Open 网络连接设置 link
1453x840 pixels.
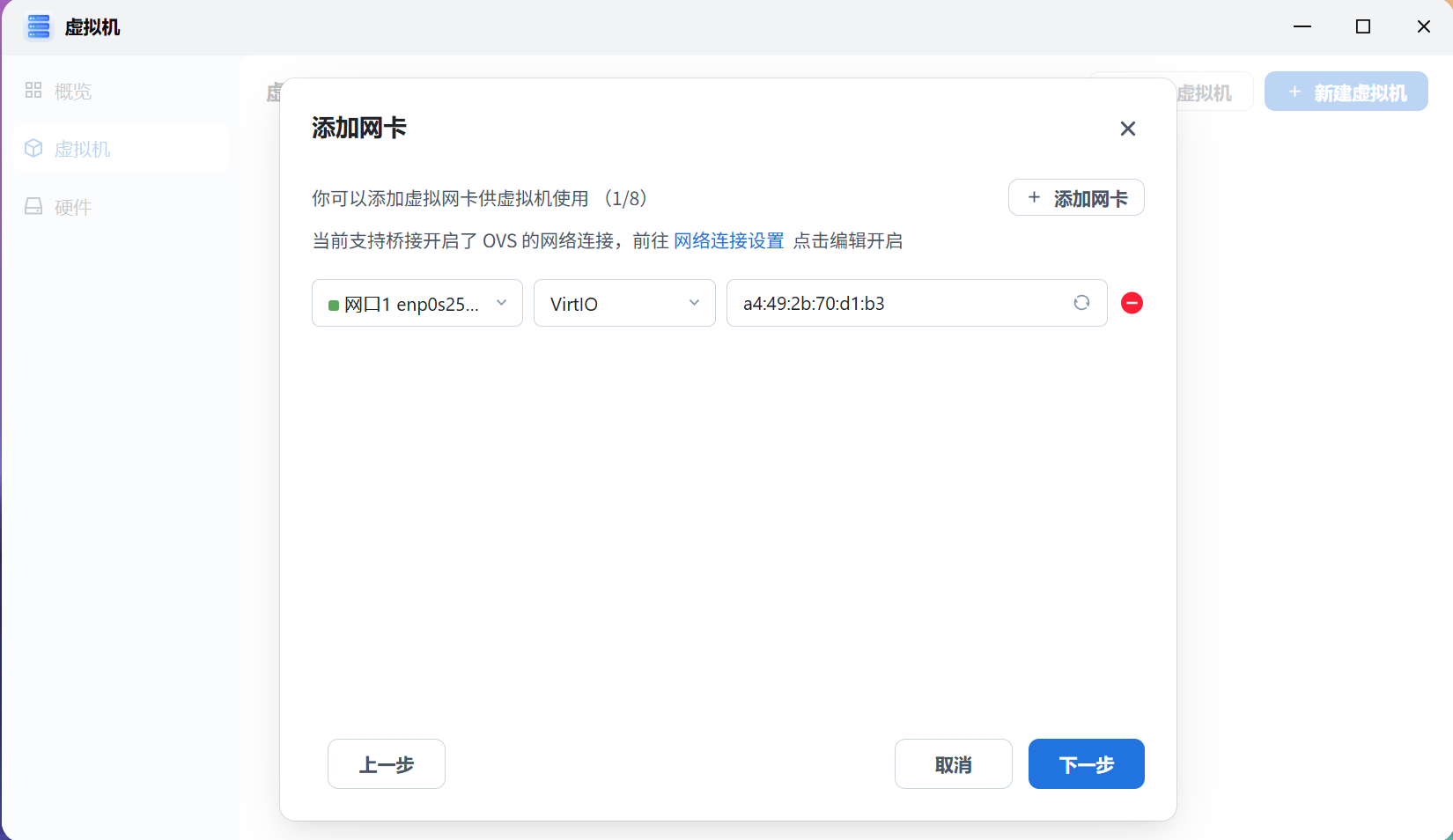[x=728, y=240]
